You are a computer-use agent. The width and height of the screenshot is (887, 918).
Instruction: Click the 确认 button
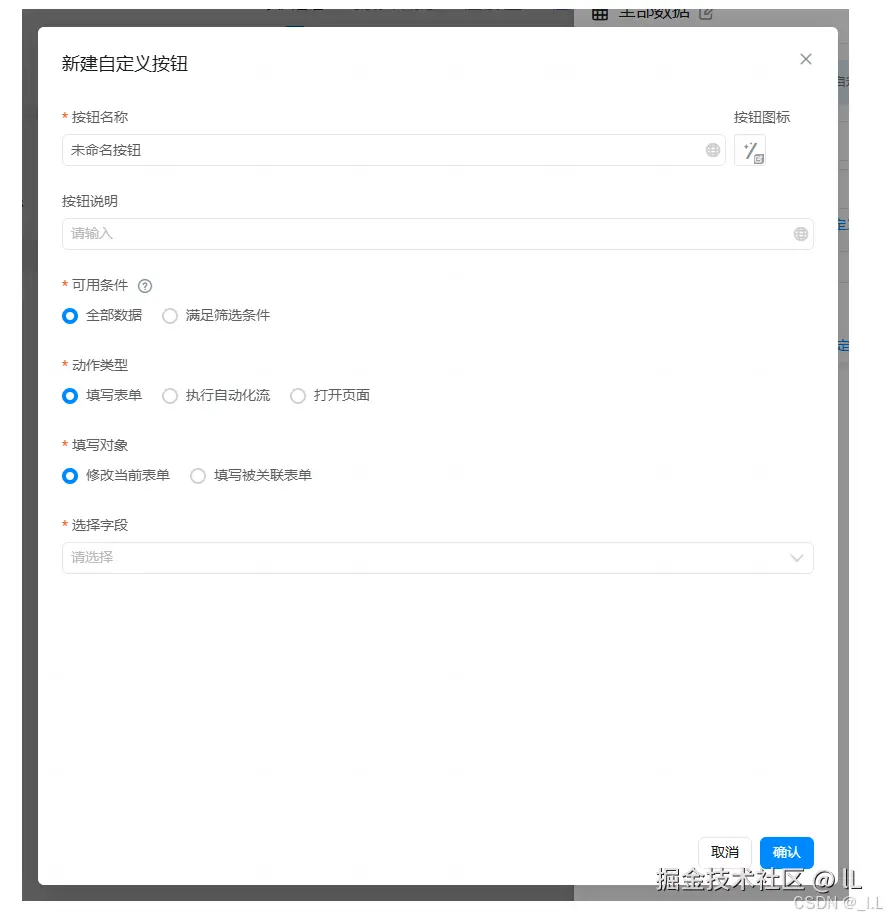click(786, 852)
